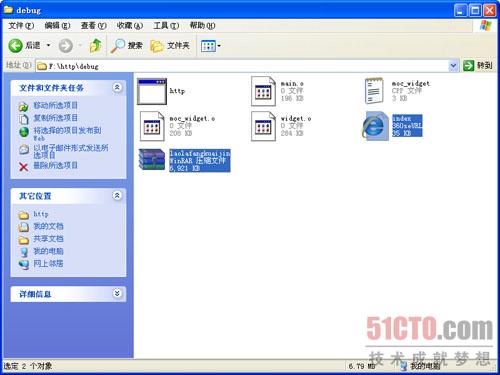Screen dimensions: 500x375
Task: Click the Forward arrow button
Action: point(66,46)
